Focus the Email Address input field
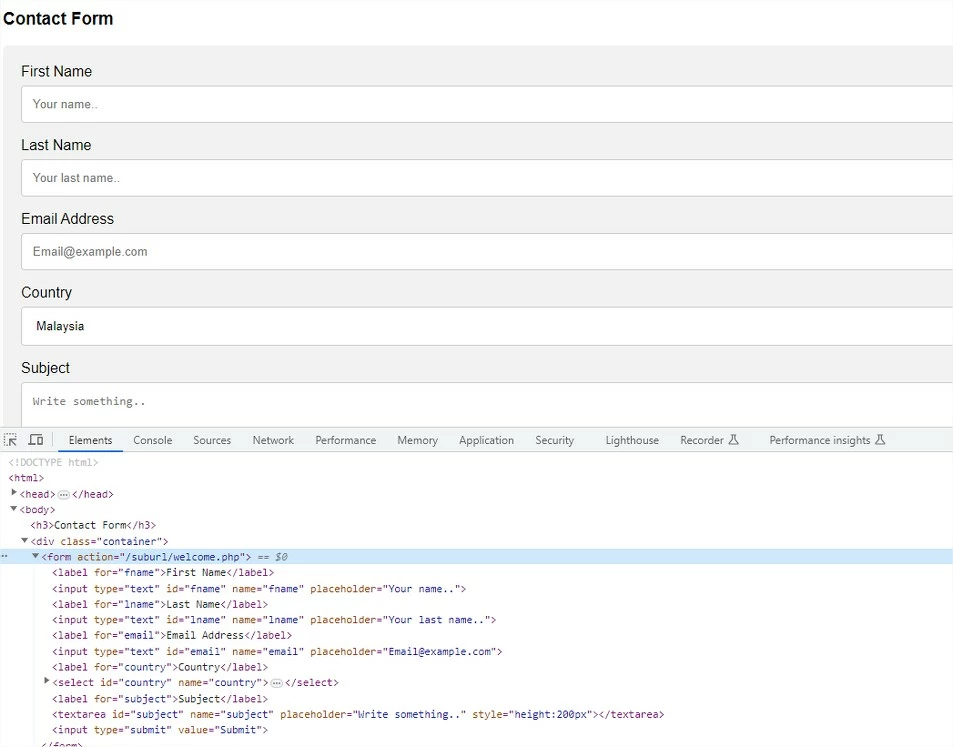This screenshot has height=747, width=953. pyautogui.click(x=487, y=252)
